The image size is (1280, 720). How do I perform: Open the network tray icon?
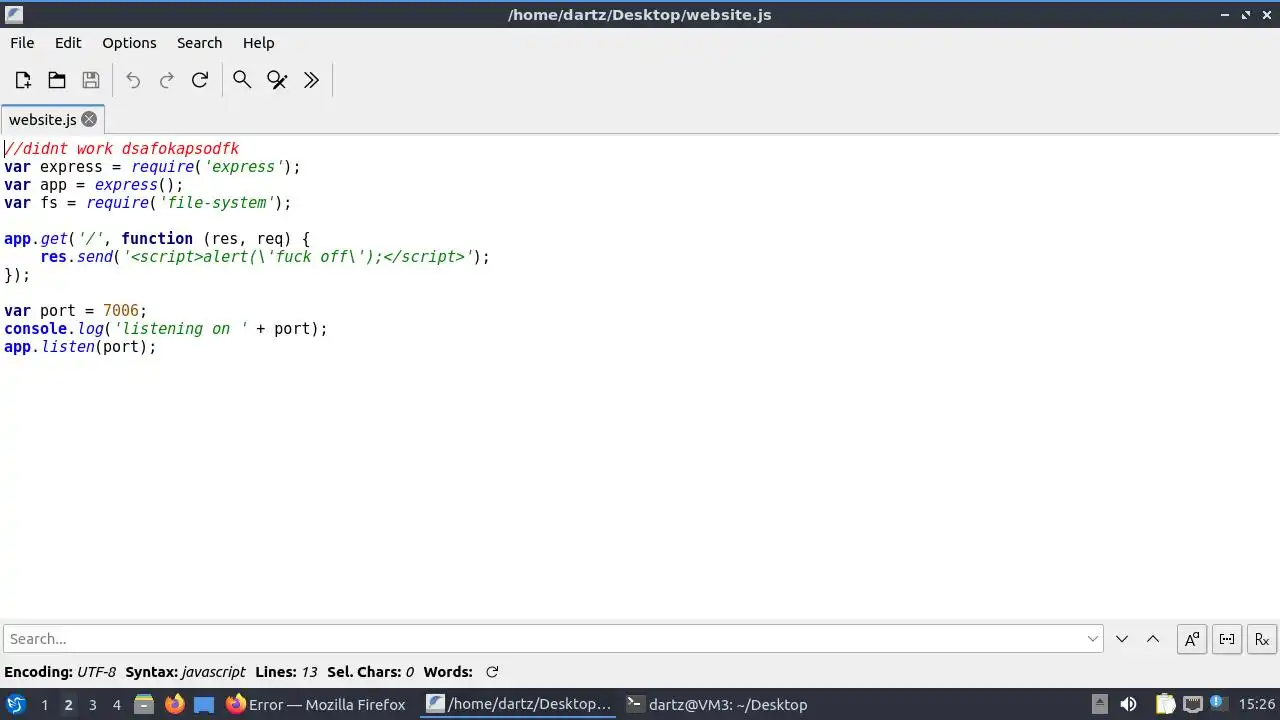1192,704
